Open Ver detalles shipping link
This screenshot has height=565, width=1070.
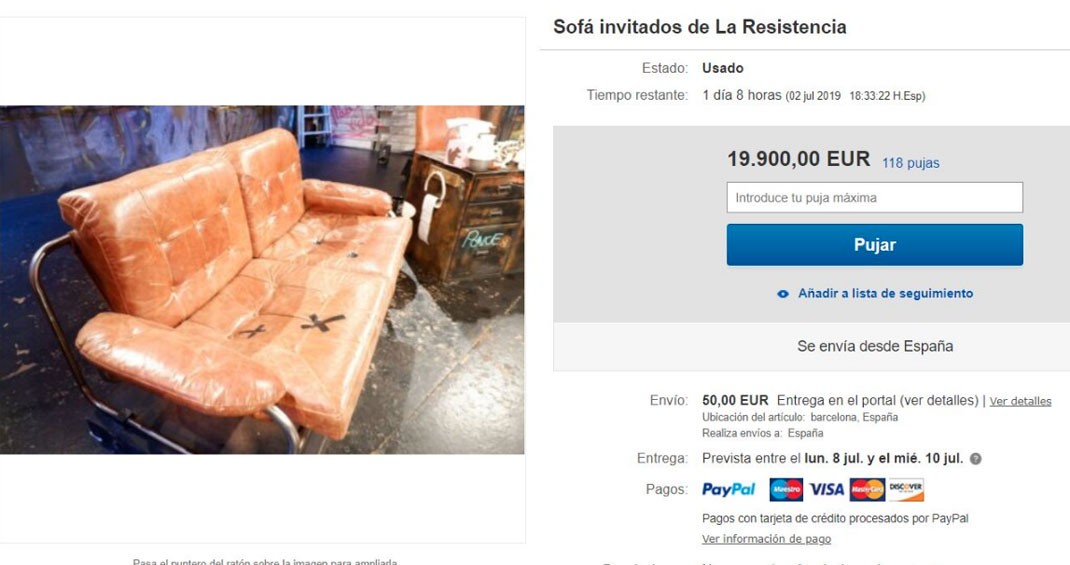pos(1020,401)
